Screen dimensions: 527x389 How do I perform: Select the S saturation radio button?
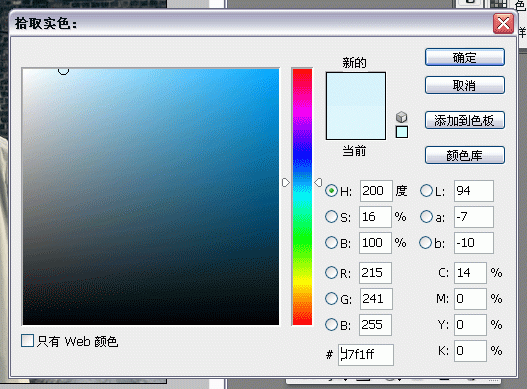(x=331, y=217)
